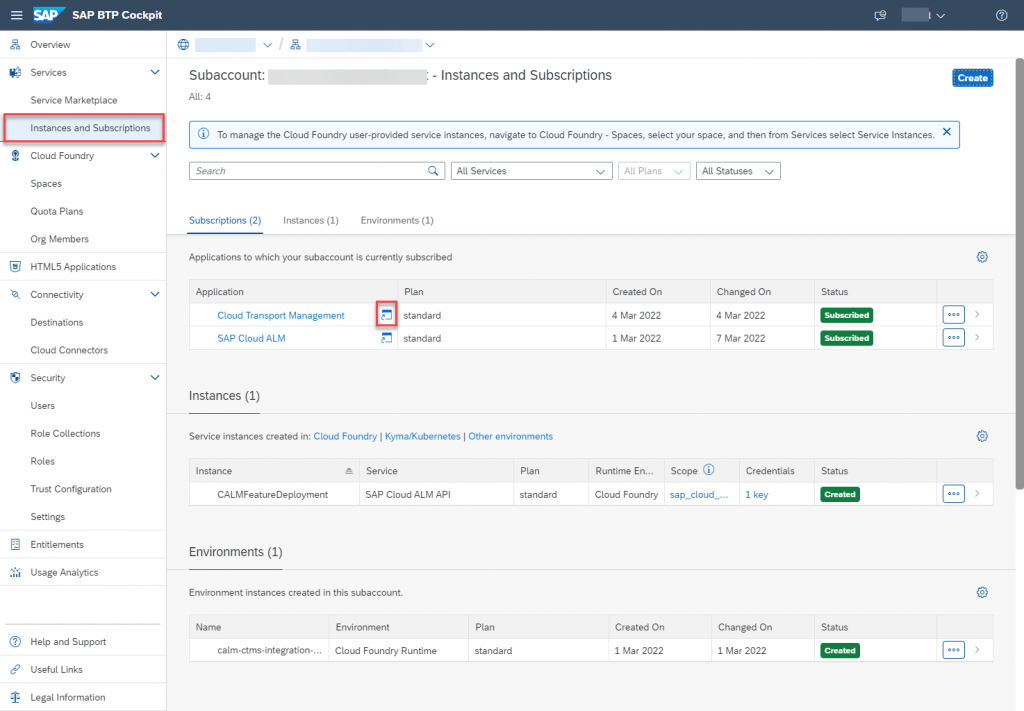
Task: Click the Create button
Action: 972,78
